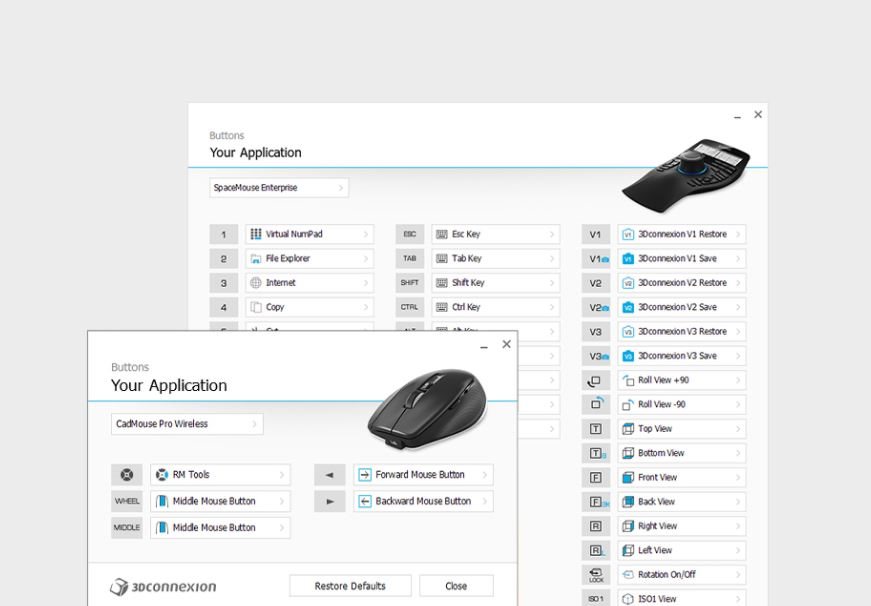Screen dimensions: 871x606
Task: Click the Right View text
Action: pyautogui.click(x=658, y=526)
